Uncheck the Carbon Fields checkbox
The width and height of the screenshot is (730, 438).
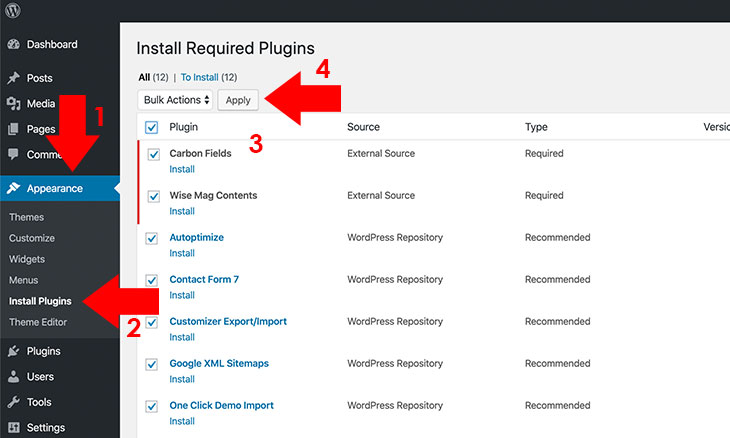coord(153,154)
